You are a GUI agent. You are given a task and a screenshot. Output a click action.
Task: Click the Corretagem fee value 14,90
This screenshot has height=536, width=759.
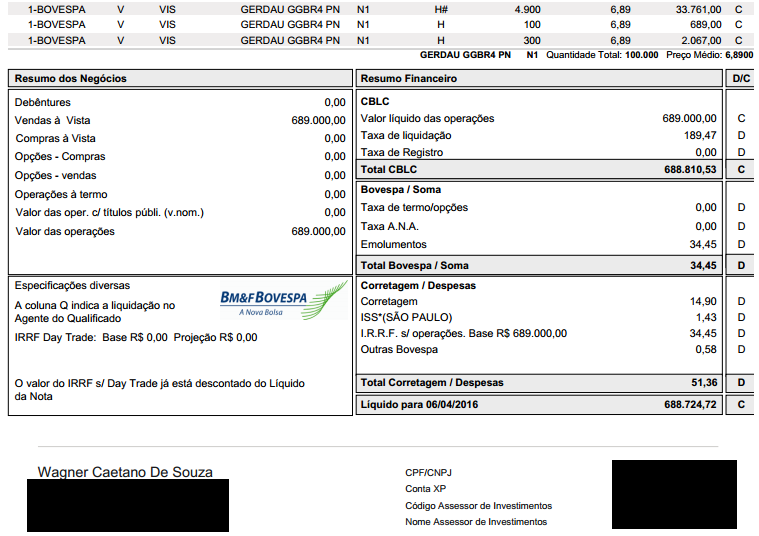click(x=703, y=301)
